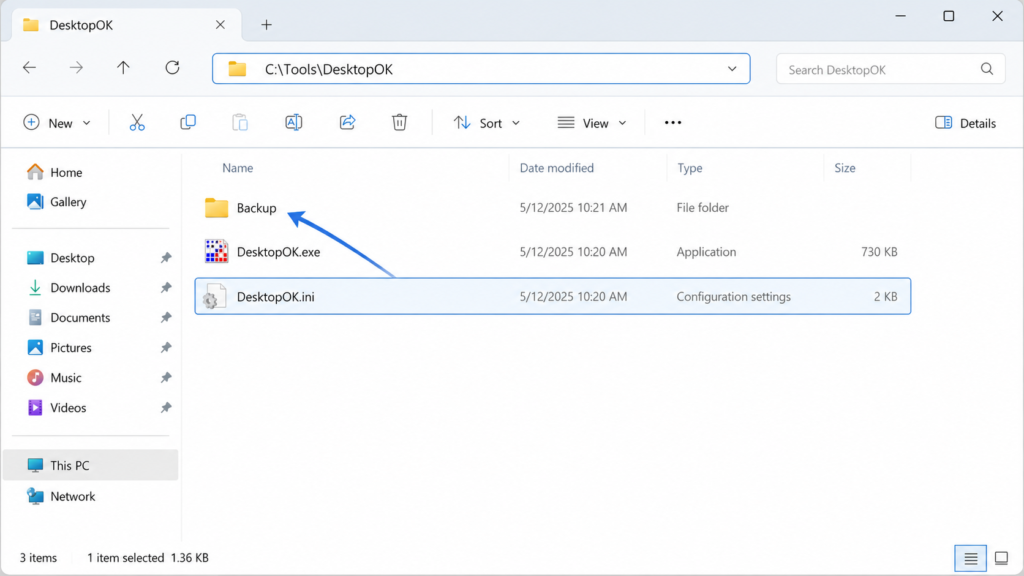The image size is (1024, 576).
Task: Unpin Documents using its pin icon
Action: click(166, 318)
